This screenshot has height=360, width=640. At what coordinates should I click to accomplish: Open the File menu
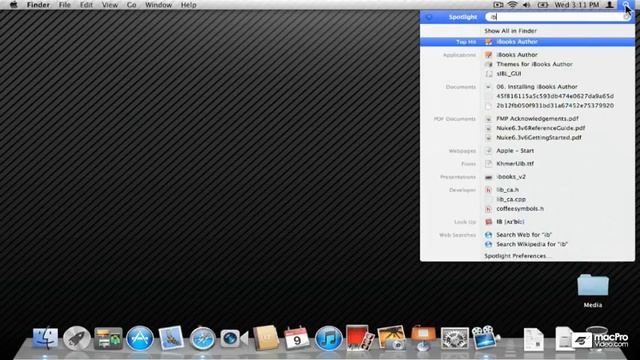click(64, 5)
